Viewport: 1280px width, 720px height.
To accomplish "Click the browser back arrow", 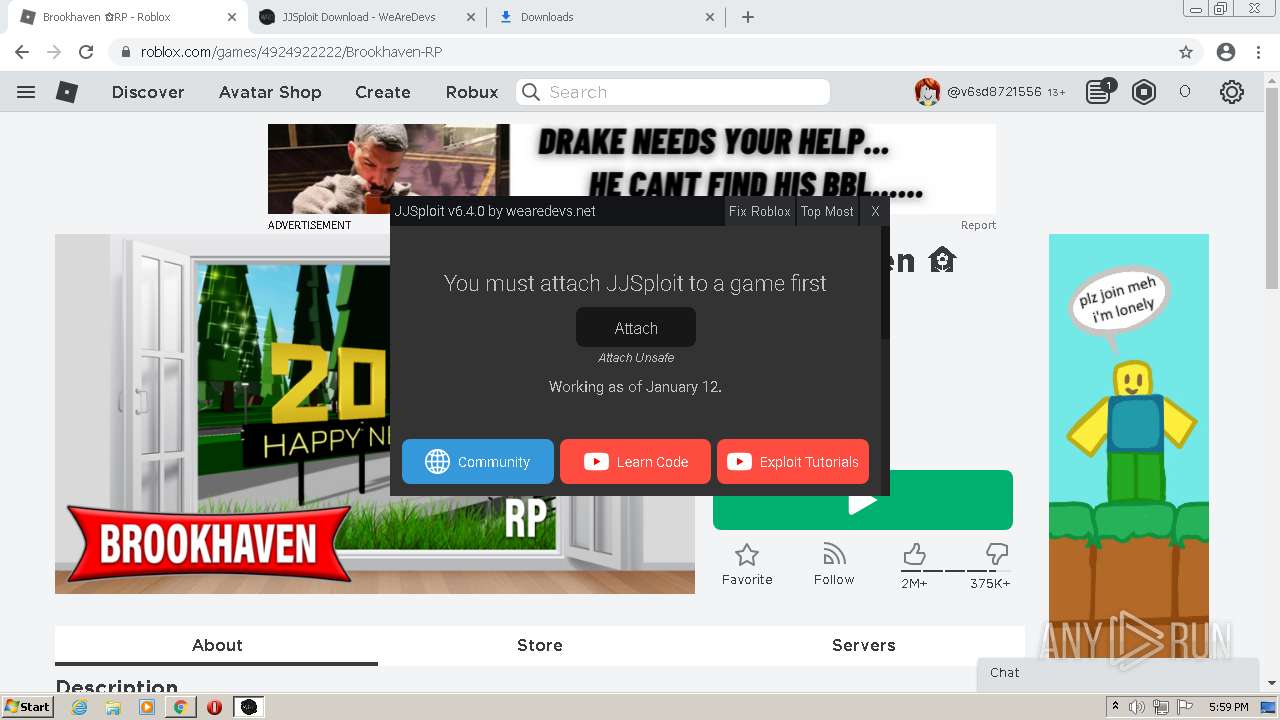I will click(22, 52).
